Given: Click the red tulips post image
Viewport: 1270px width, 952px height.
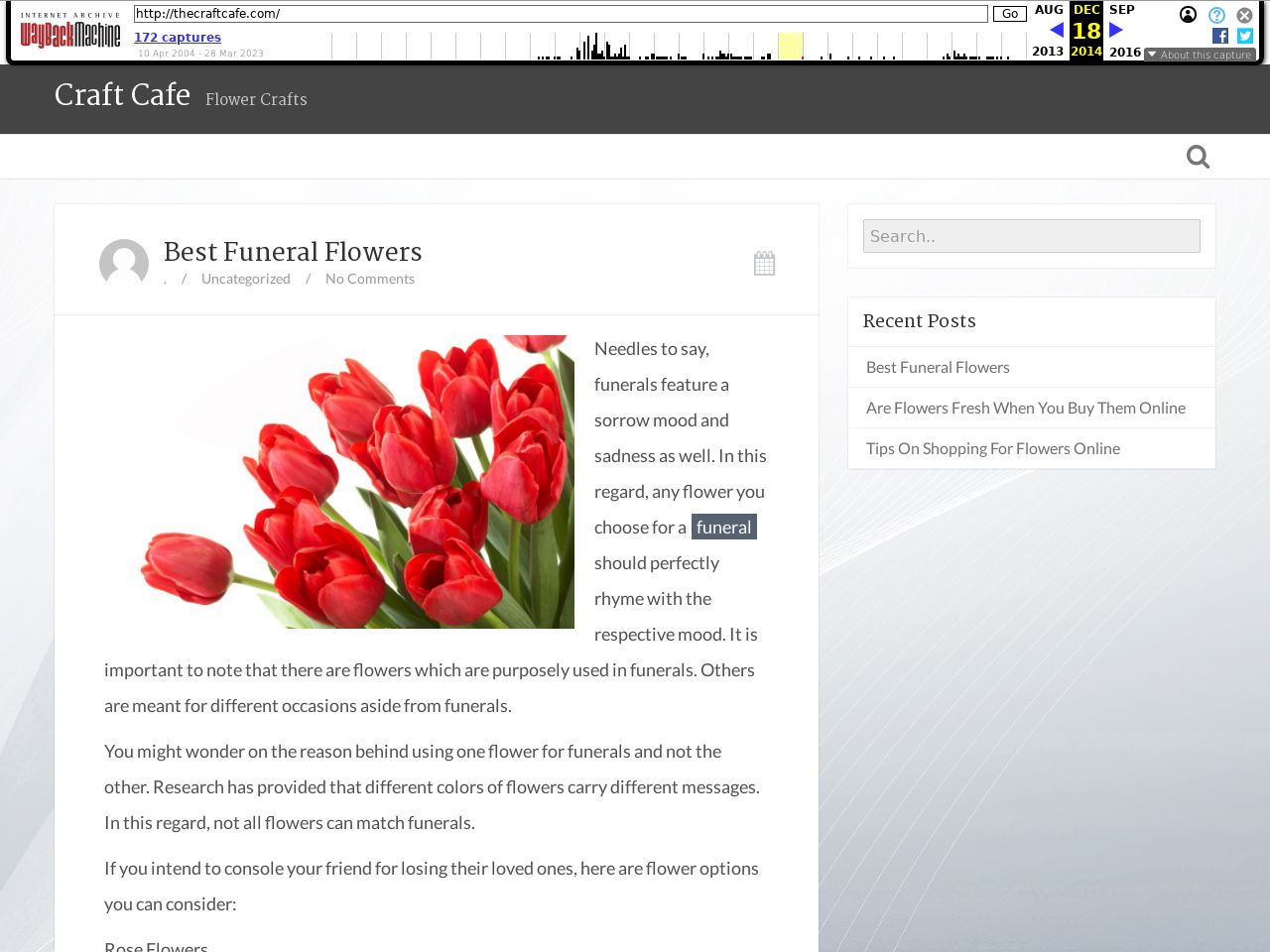Looking at the screenshot, I should [357, 482].
